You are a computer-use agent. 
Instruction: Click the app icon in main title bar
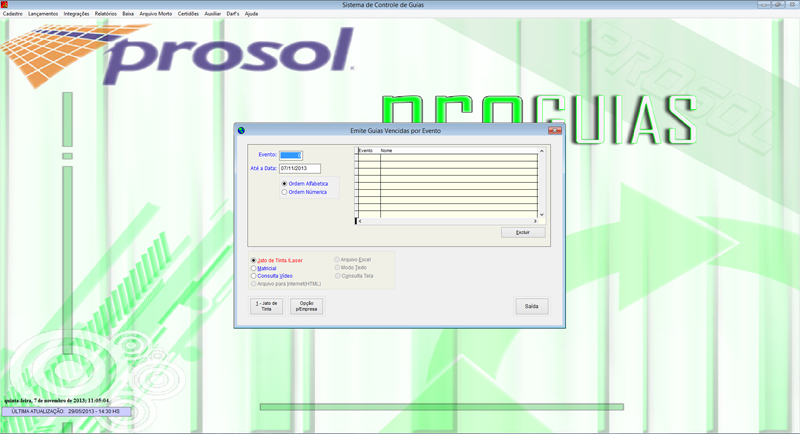click(4, 5)
